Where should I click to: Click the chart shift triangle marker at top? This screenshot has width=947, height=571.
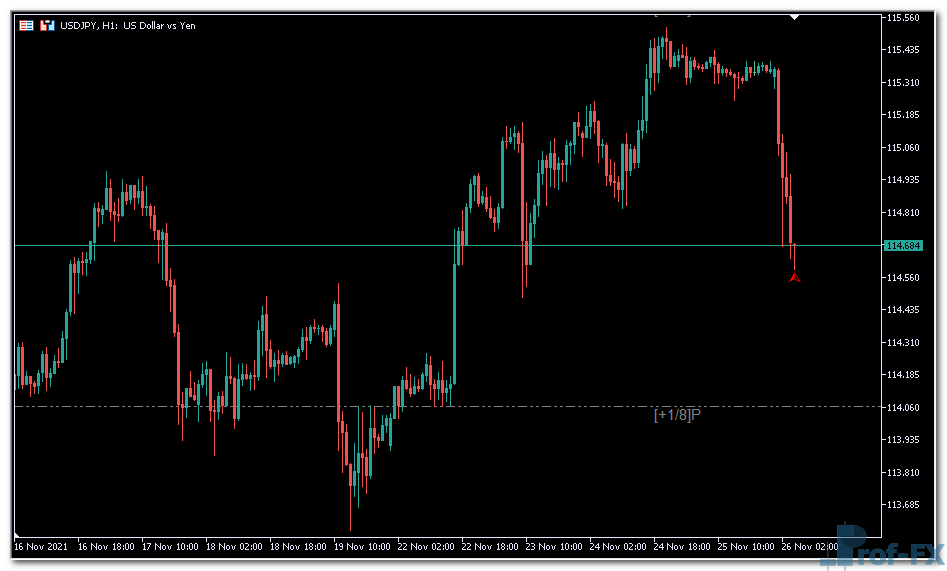pyautogui.click(x=794, y=17)
